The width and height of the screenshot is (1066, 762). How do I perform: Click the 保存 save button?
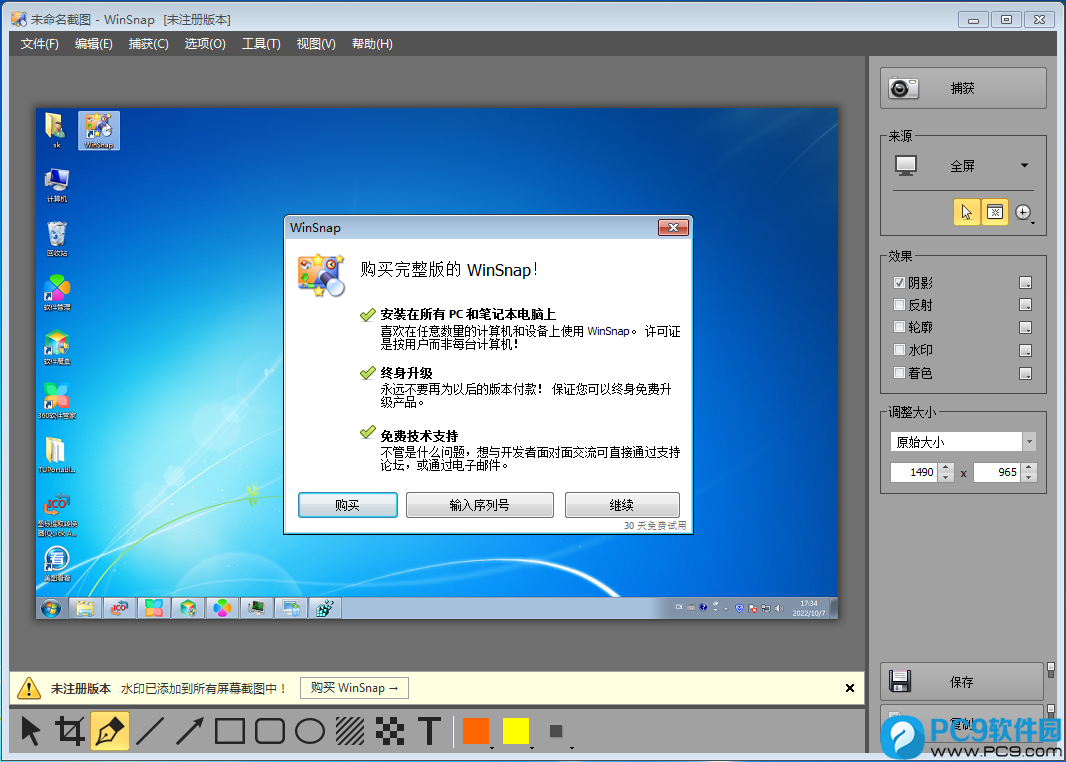click(x=961, y=682)
